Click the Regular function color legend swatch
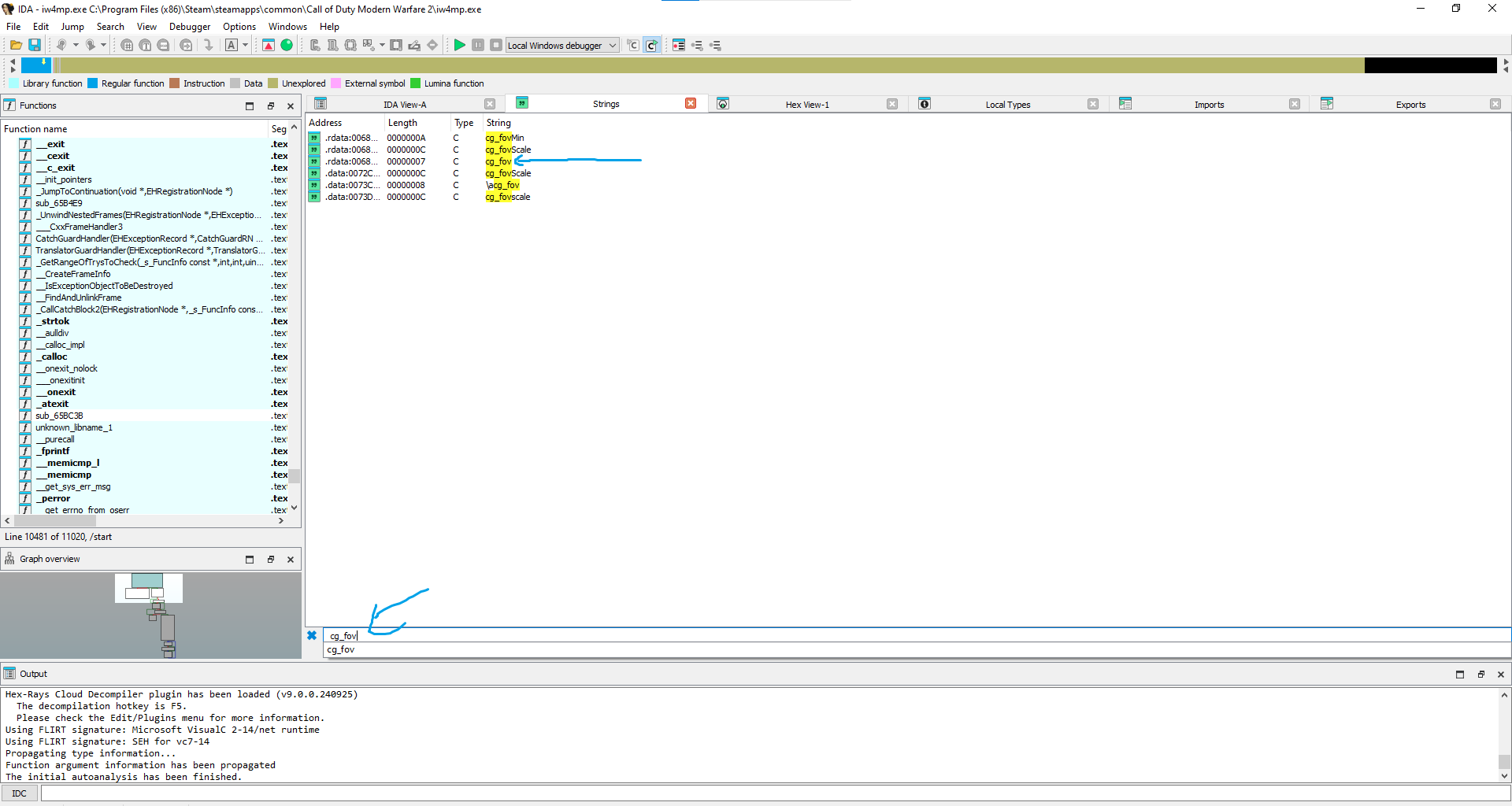 point(92,83)
